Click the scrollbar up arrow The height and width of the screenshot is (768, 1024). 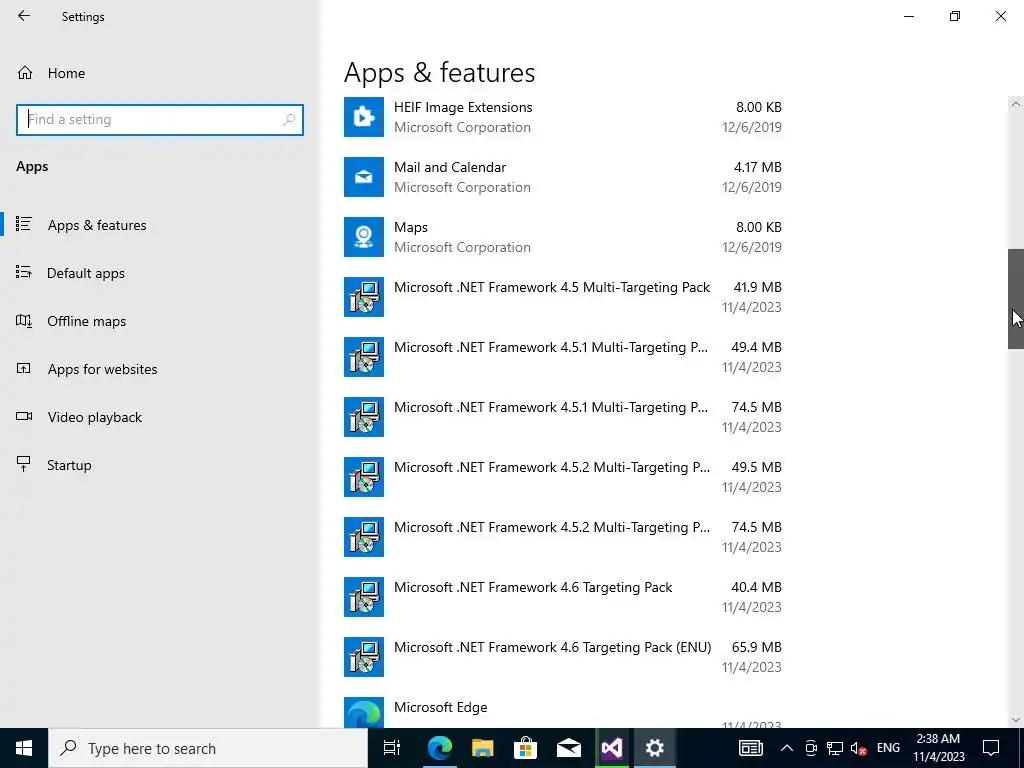coord(1016,104)
